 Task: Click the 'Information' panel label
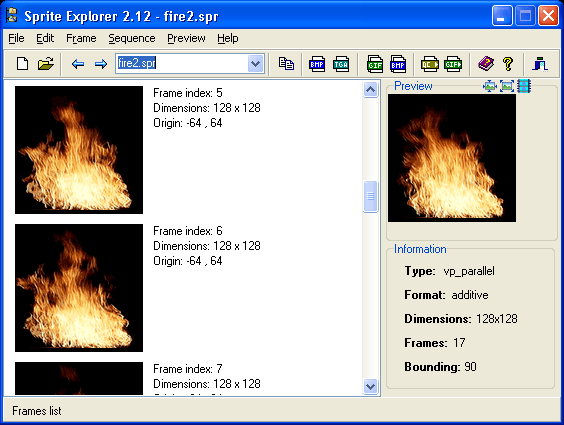[420, 249]
